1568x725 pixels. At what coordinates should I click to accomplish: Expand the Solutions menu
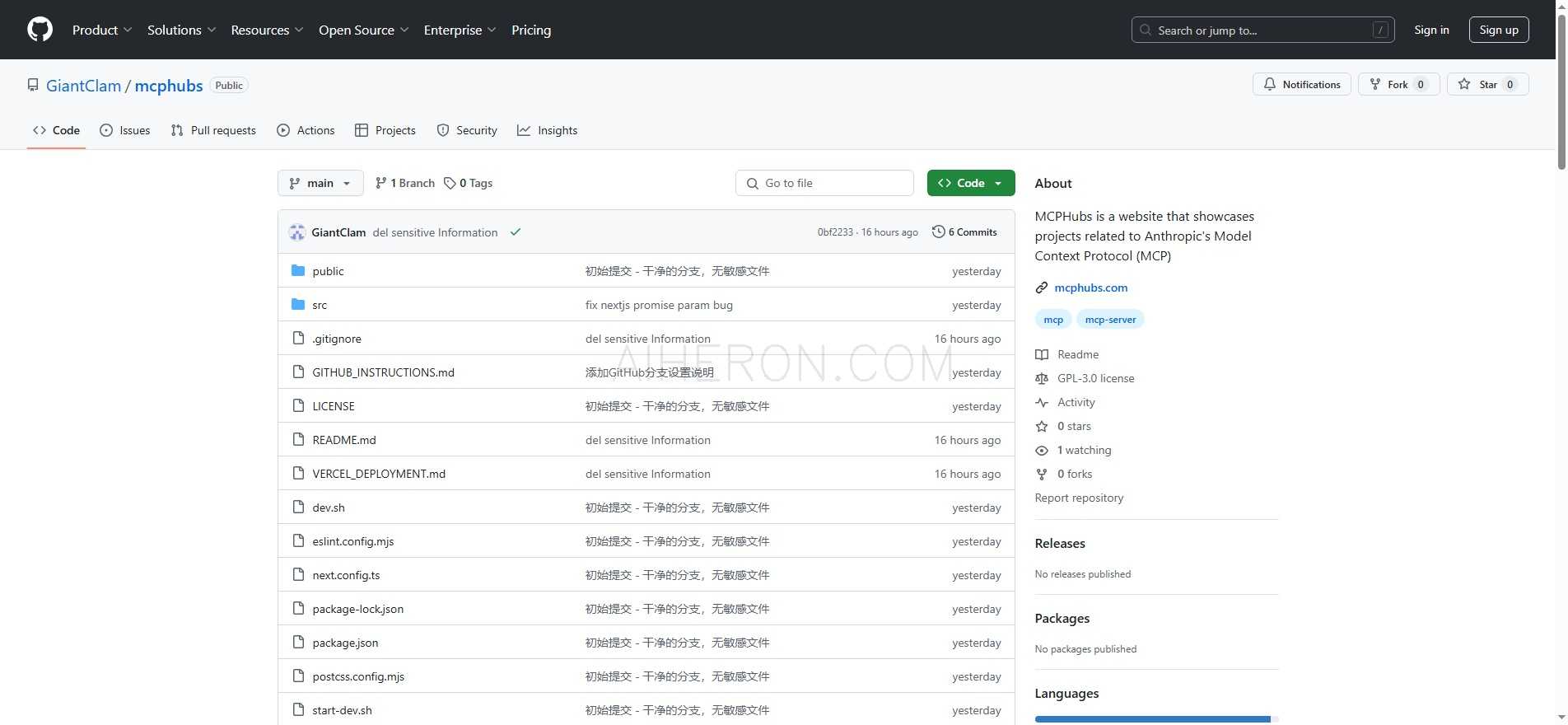point(182,30)
